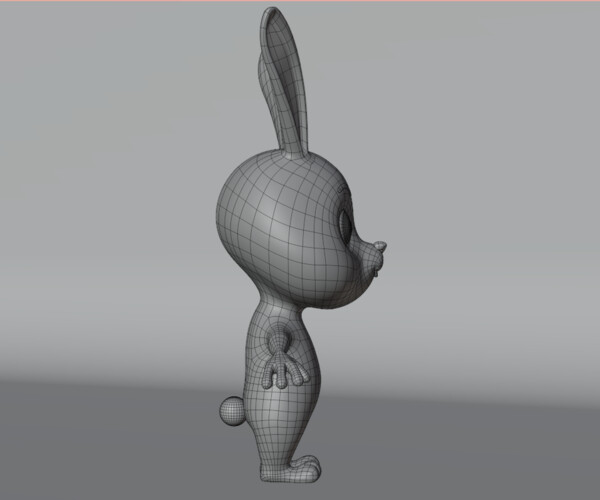The height and width of the screenshot is (500, 600).
Task: Click the bunny's long upright ear
Action: pos(284,82)
